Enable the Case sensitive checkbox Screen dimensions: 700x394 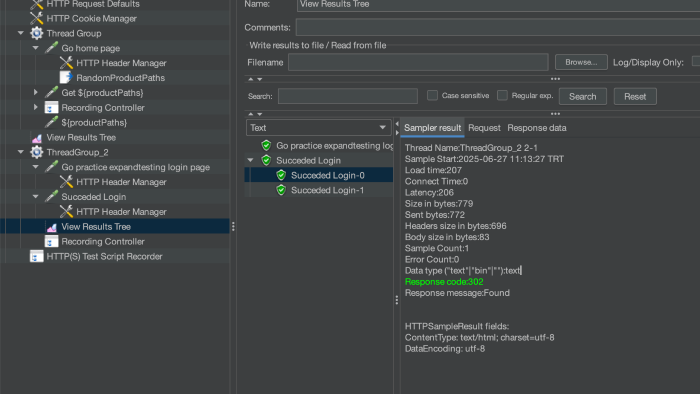(x=432, y=95)
